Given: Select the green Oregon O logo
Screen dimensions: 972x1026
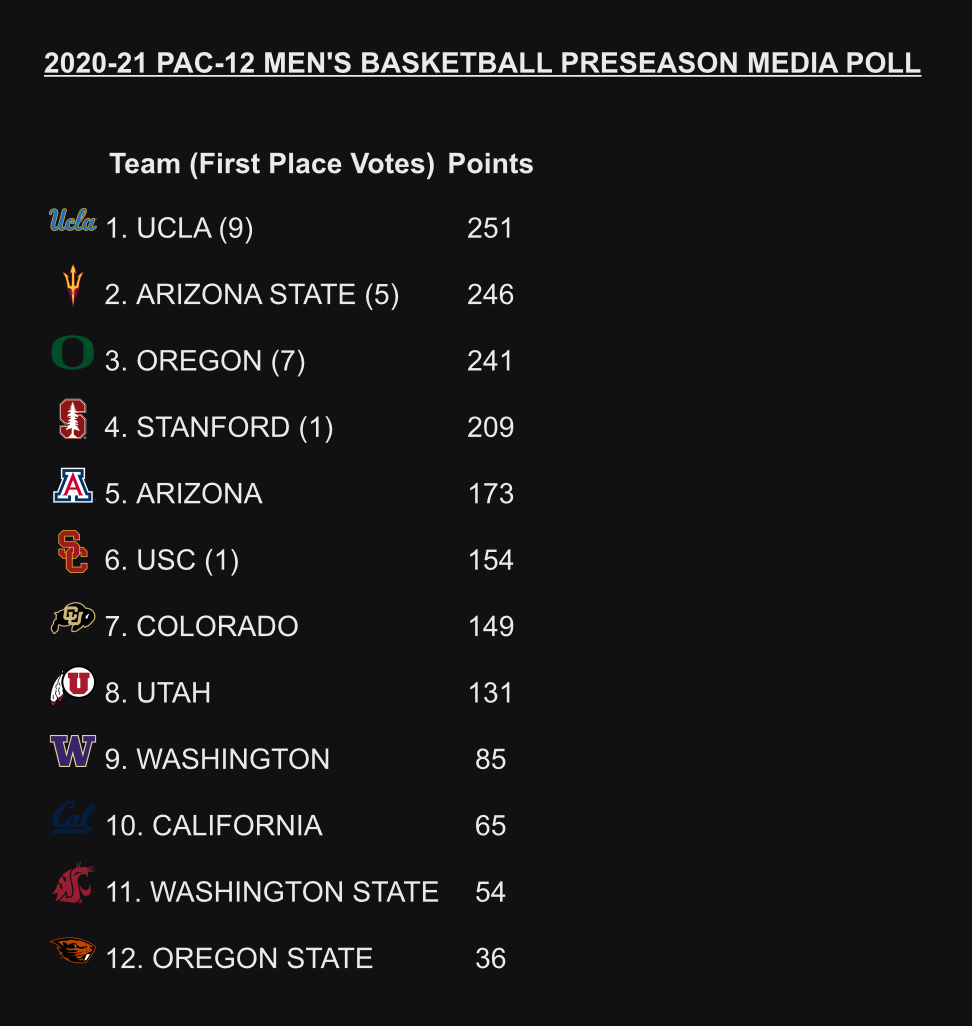Looking at the screenshot, I should tap(73, 353).
